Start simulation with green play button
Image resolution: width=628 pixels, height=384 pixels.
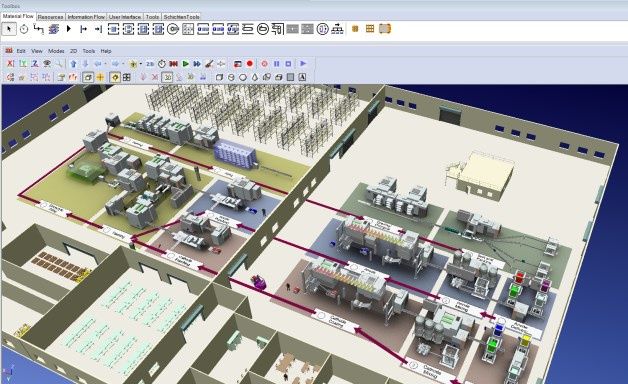pos(185,64)
